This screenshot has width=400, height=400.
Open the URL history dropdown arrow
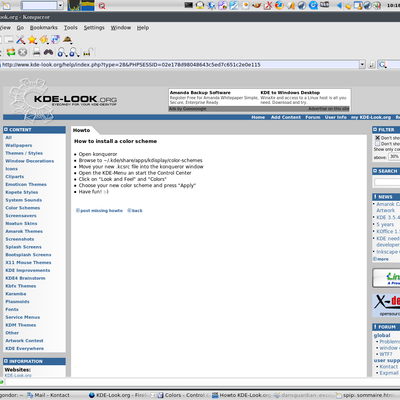(362, 65)
